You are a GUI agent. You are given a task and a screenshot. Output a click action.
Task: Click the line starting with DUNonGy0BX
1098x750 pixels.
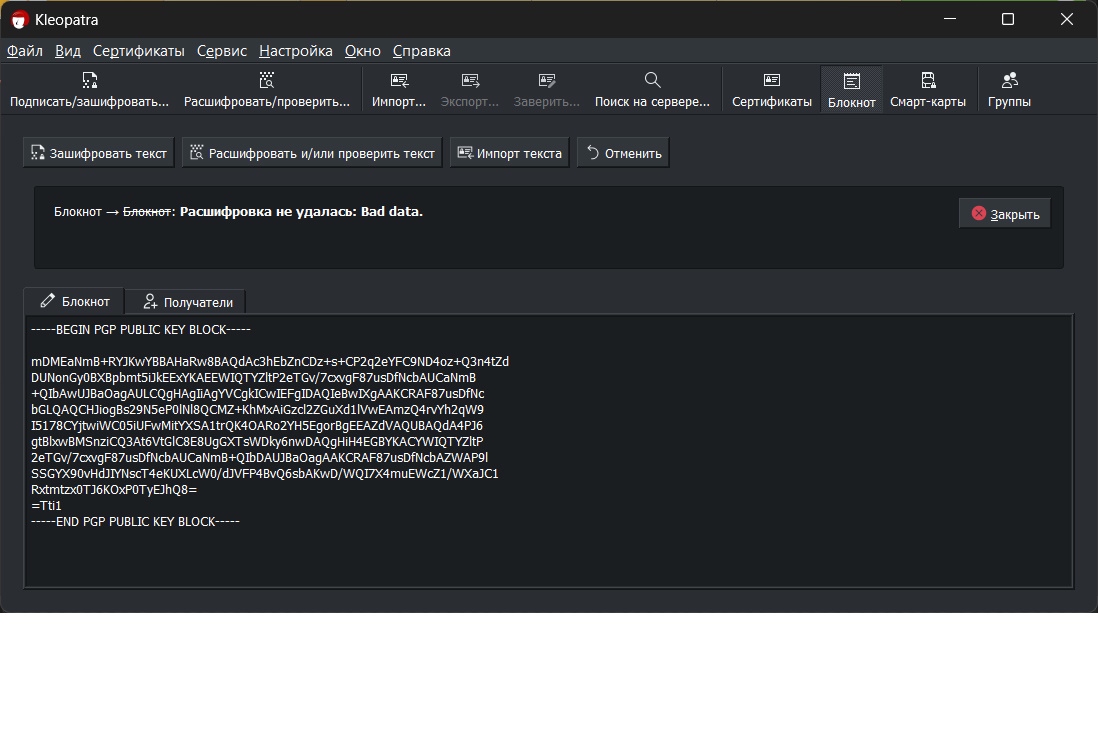[x=253, y=378]
